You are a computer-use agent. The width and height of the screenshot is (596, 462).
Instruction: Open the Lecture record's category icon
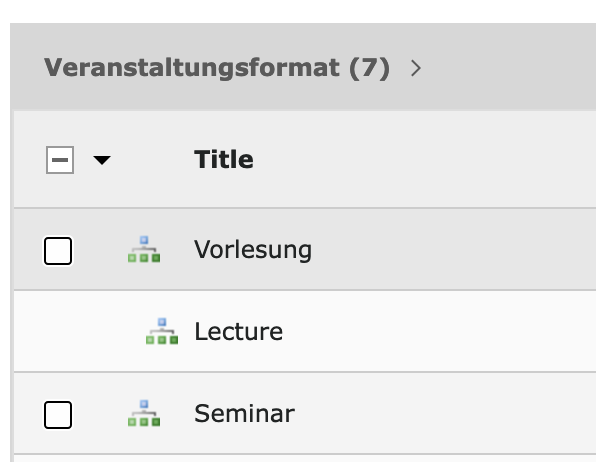click(162, 331)
